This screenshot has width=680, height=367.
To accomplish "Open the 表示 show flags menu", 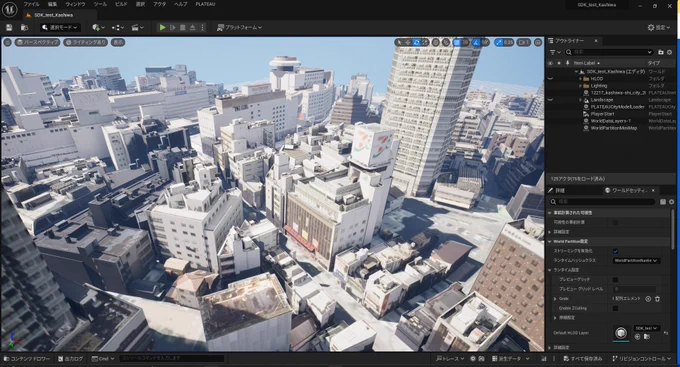I will click(x=118, y=42).
